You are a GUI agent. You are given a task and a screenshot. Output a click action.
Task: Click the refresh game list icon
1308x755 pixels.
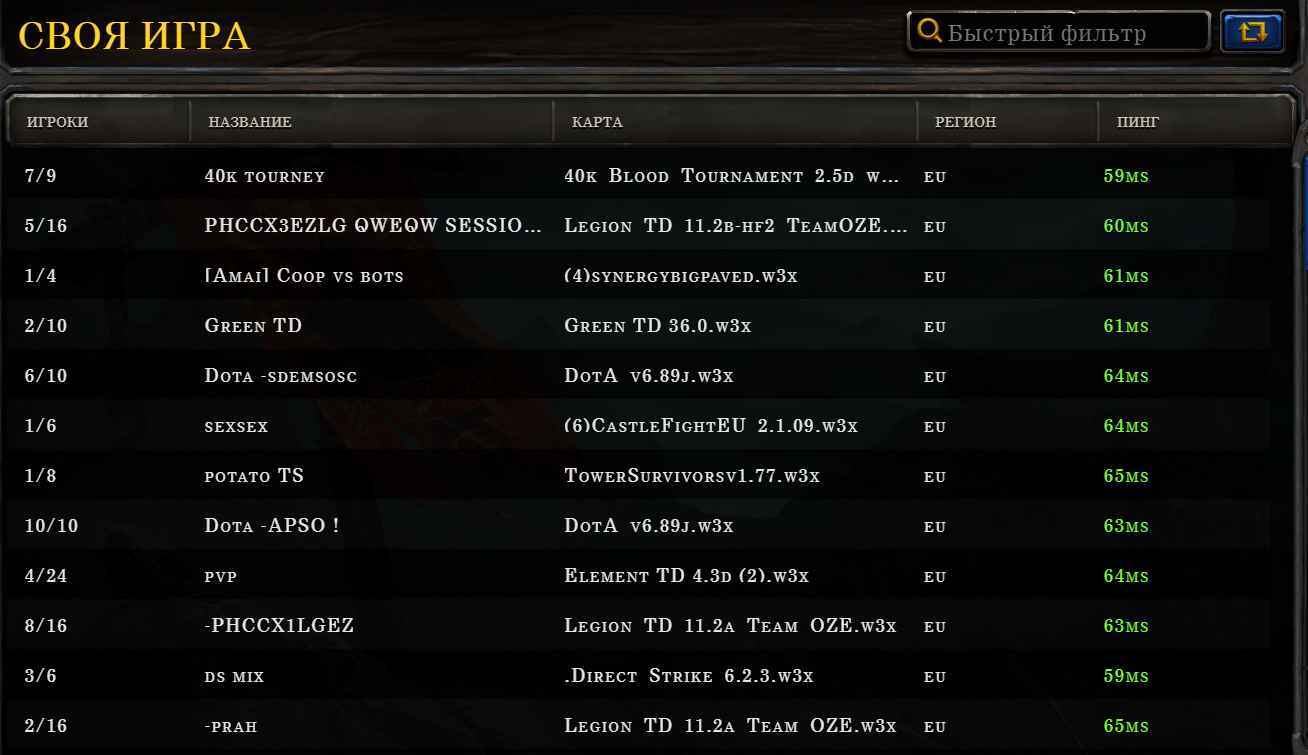click(1253, 31)
